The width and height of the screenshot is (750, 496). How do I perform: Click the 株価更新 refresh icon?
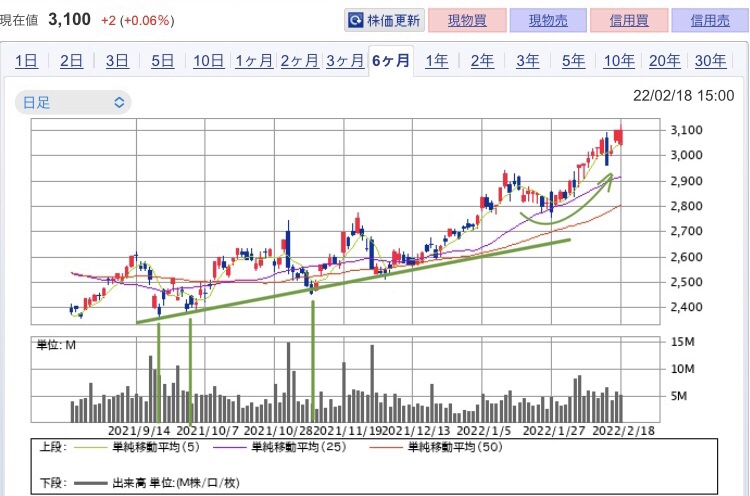point(355,21)
